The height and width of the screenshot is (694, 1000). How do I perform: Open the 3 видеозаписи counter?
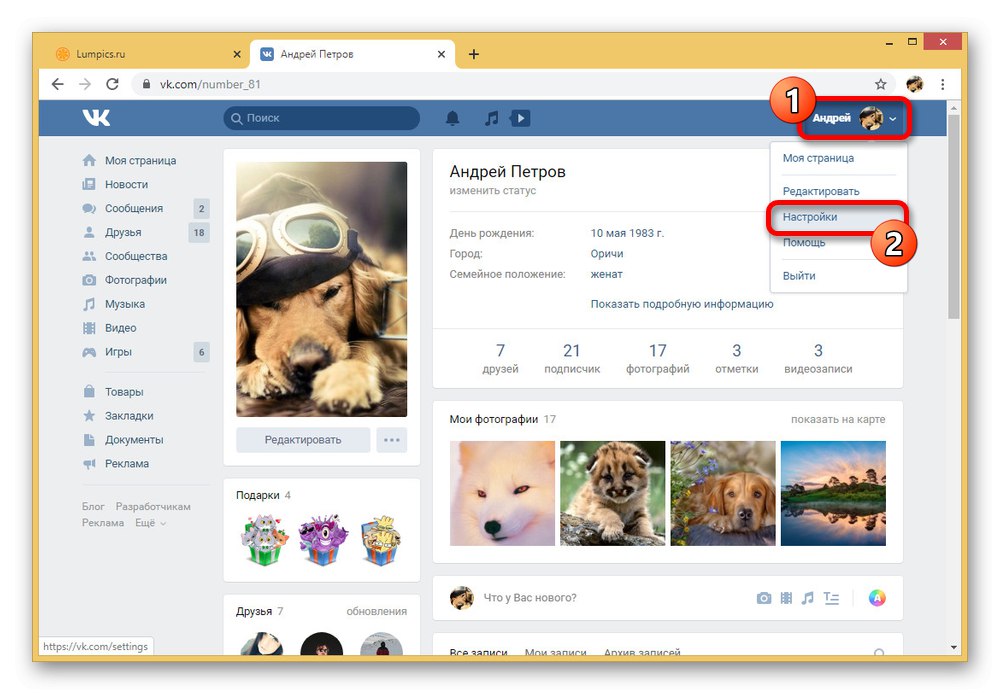tap(818, 358)
